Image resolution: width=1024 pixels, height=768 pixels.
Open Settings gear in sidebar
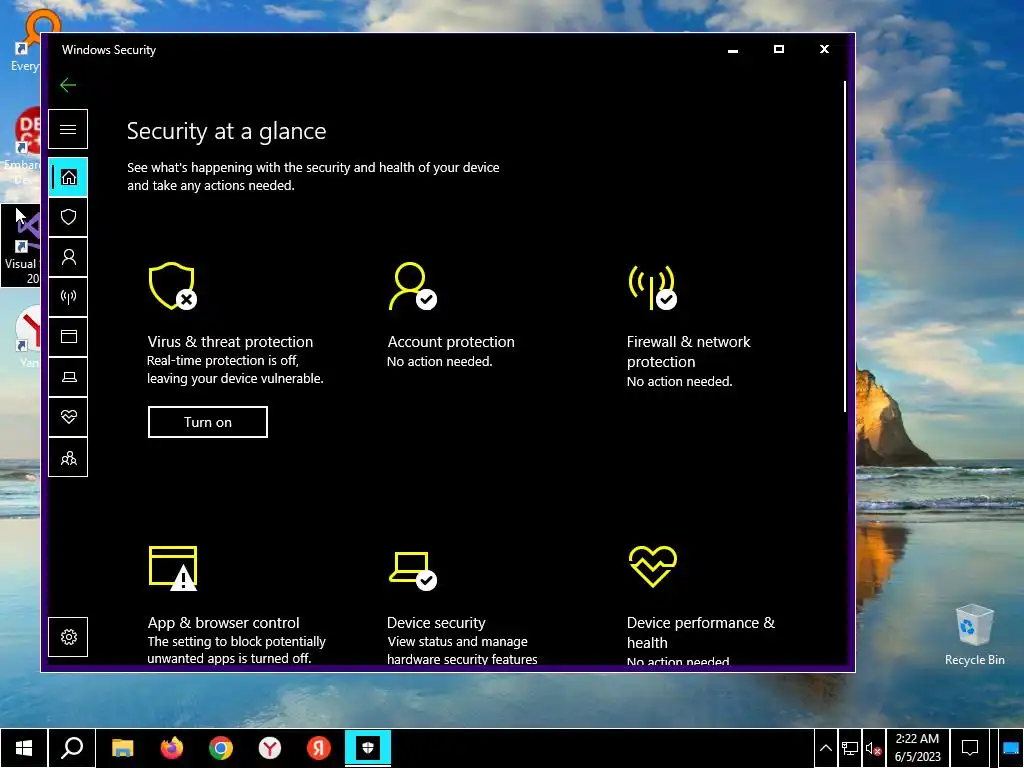coord(68,637)
